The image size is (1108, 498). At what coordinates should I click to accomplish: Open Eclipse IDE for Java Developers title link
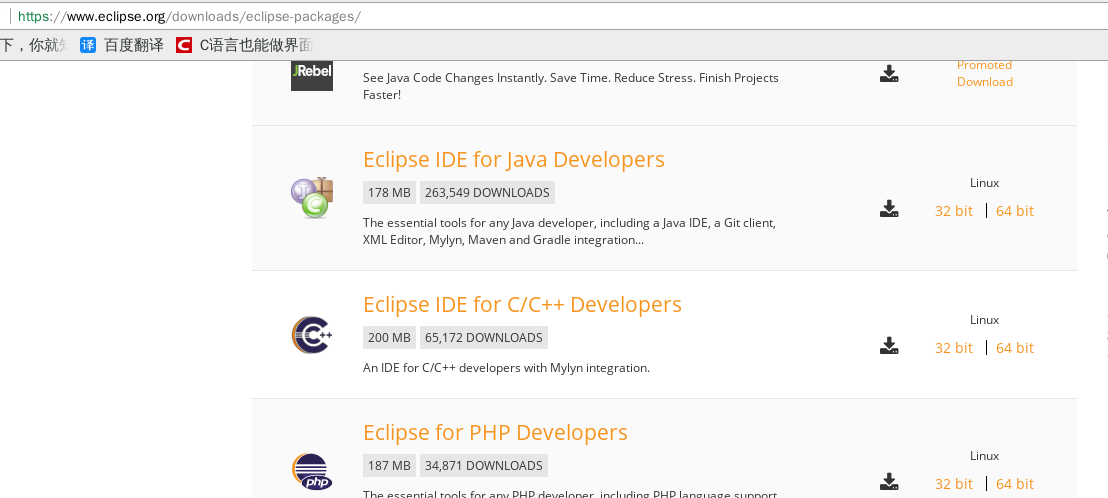pos(514,160)
